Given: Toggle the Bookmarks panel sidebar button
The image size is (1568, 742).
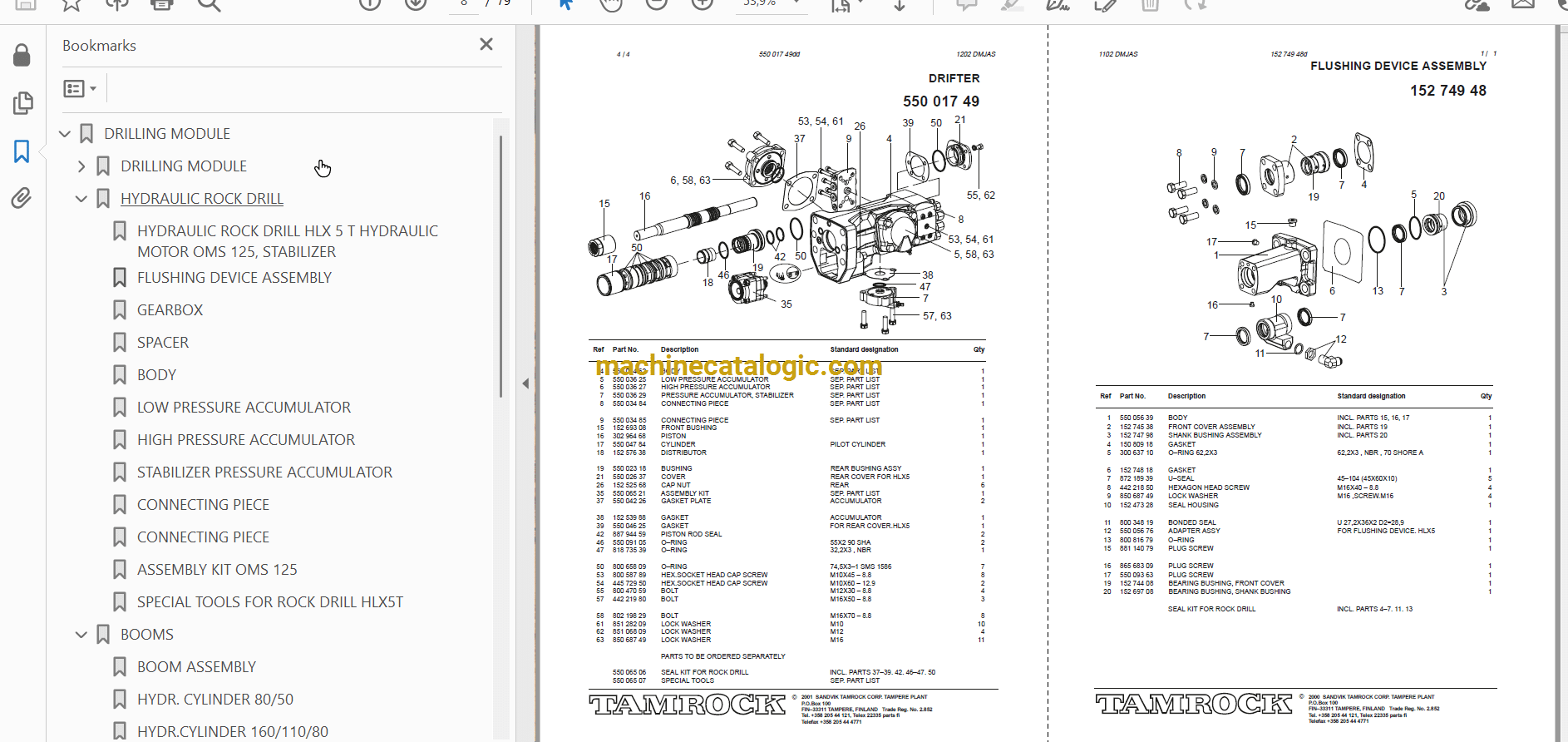Looking at the screenshot, I should tap(22, 151).
